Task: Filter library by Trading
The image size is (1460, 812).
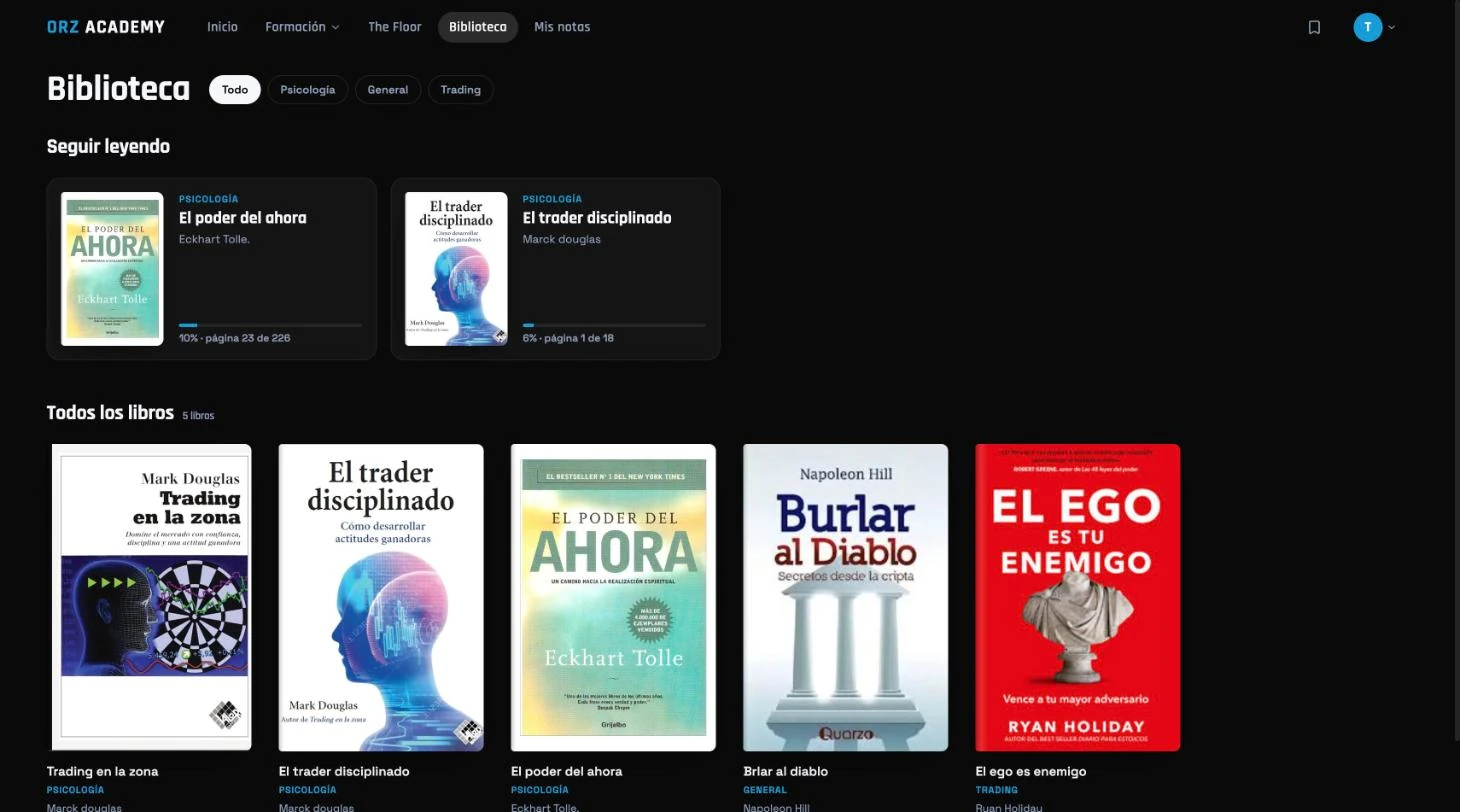Action: 461,89
